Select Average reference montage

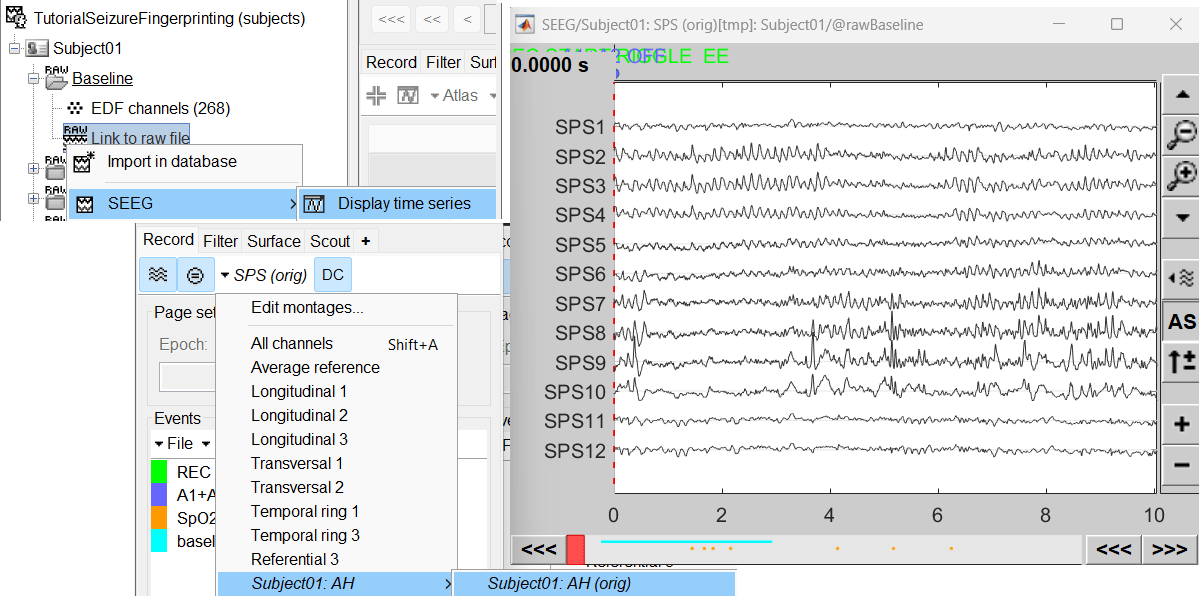point(315,367)
